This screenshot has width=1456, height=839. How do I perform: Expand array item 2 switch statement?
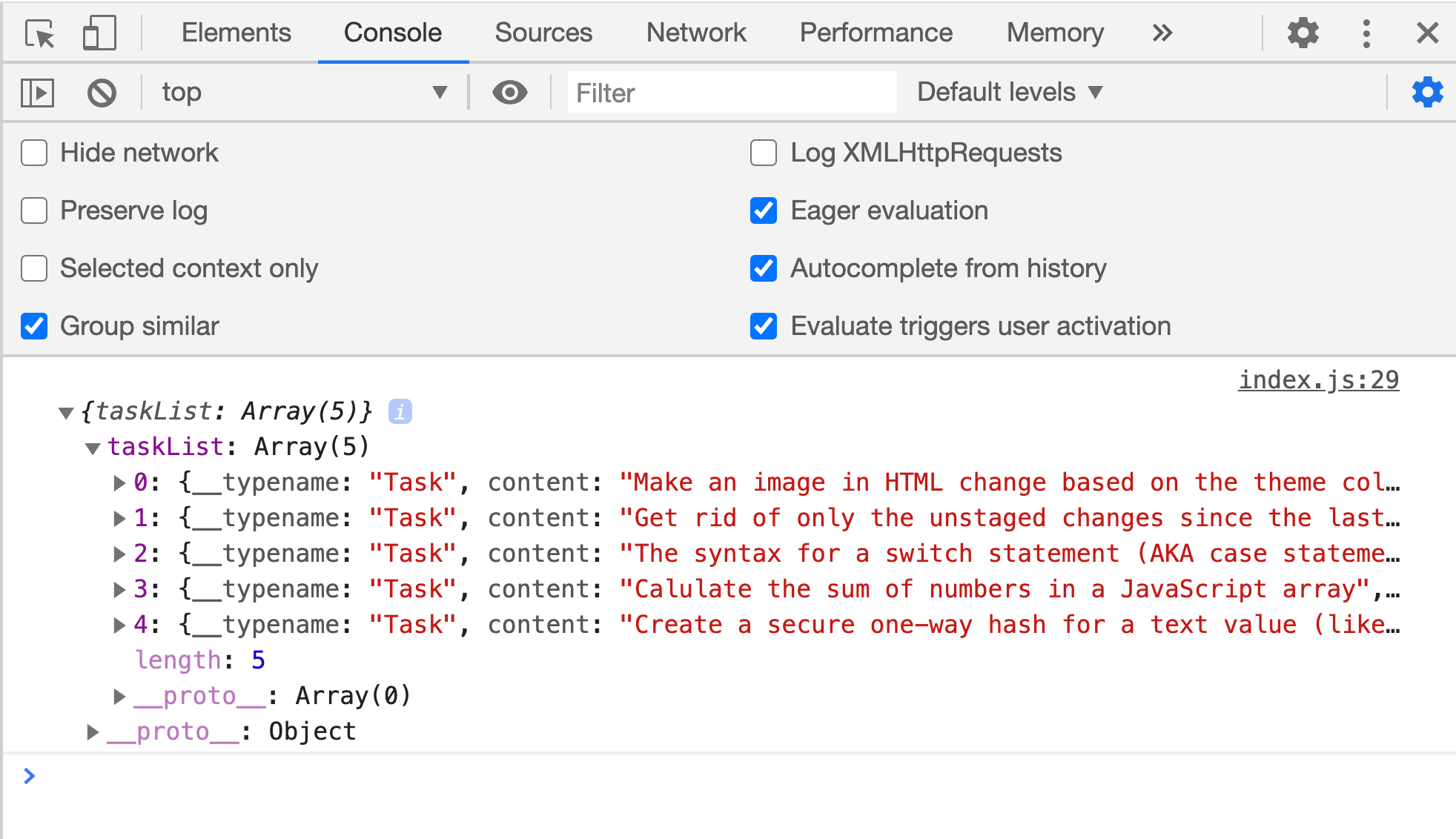119,554
